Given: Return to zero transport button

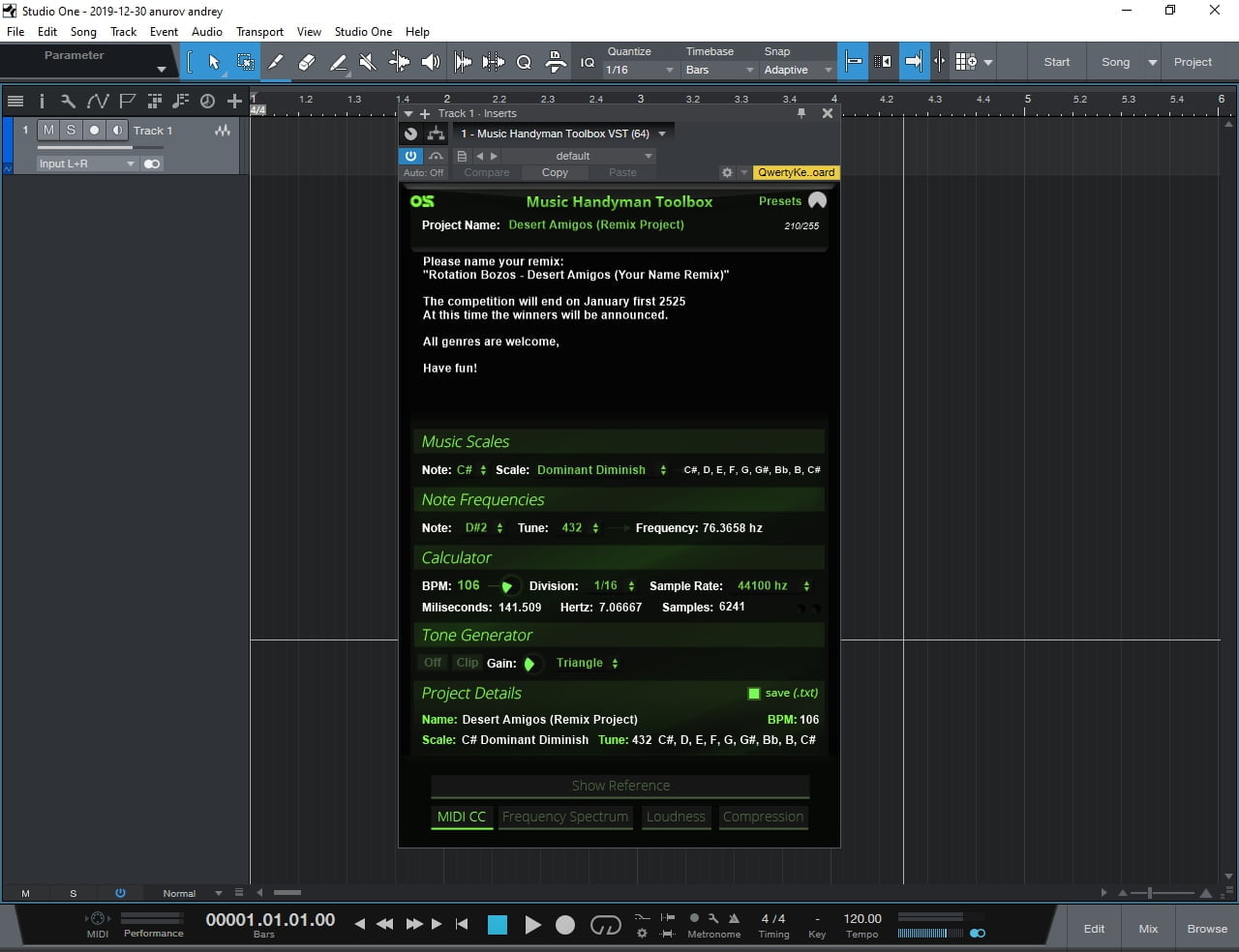Looking at the screenshot, I should pos(462,924).
